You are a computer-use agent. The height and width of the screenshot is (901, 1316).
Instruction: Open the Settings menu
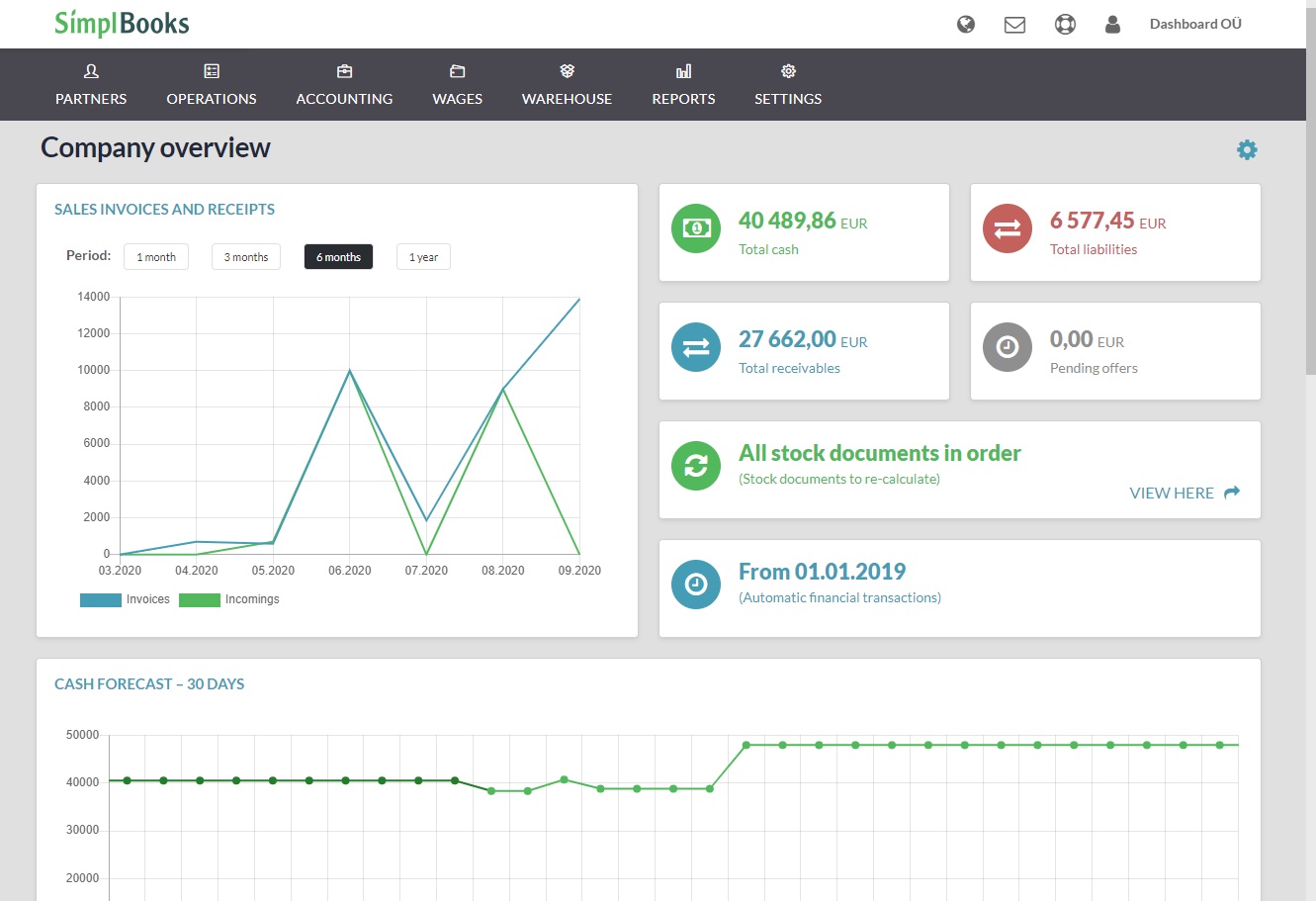tap(788, 85)
